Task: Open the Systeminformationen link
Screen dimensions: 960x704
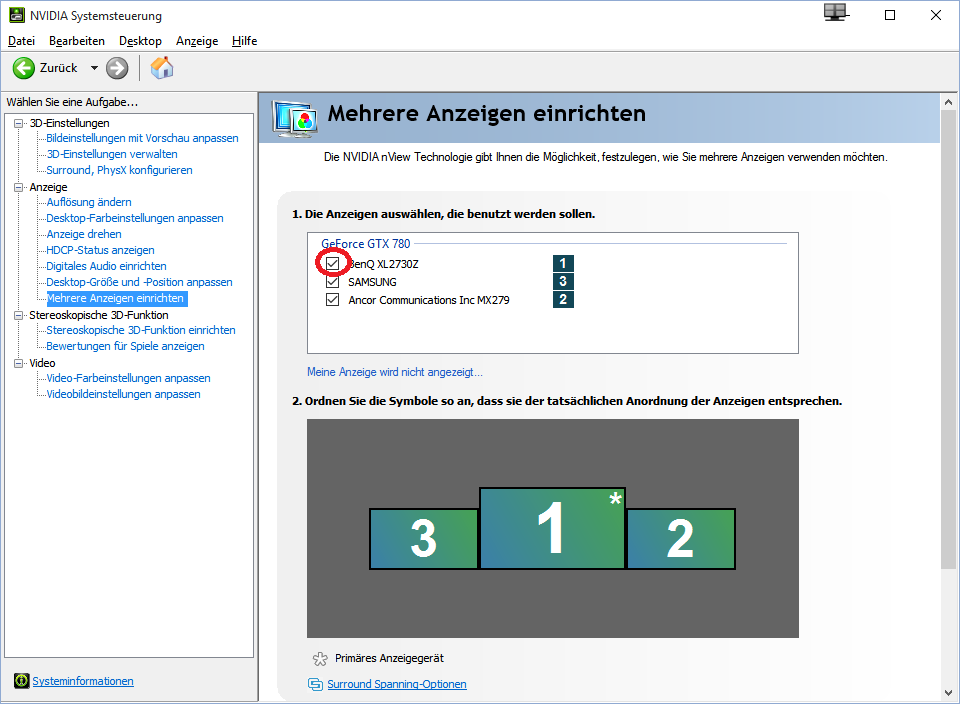Action: click(x=83, y=681)
